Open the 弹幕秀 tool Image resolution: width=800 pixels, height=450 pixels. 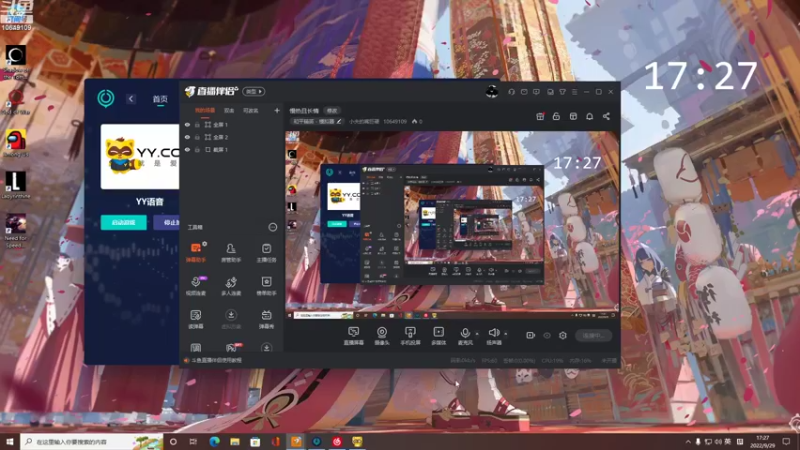(x=266, y=319)
